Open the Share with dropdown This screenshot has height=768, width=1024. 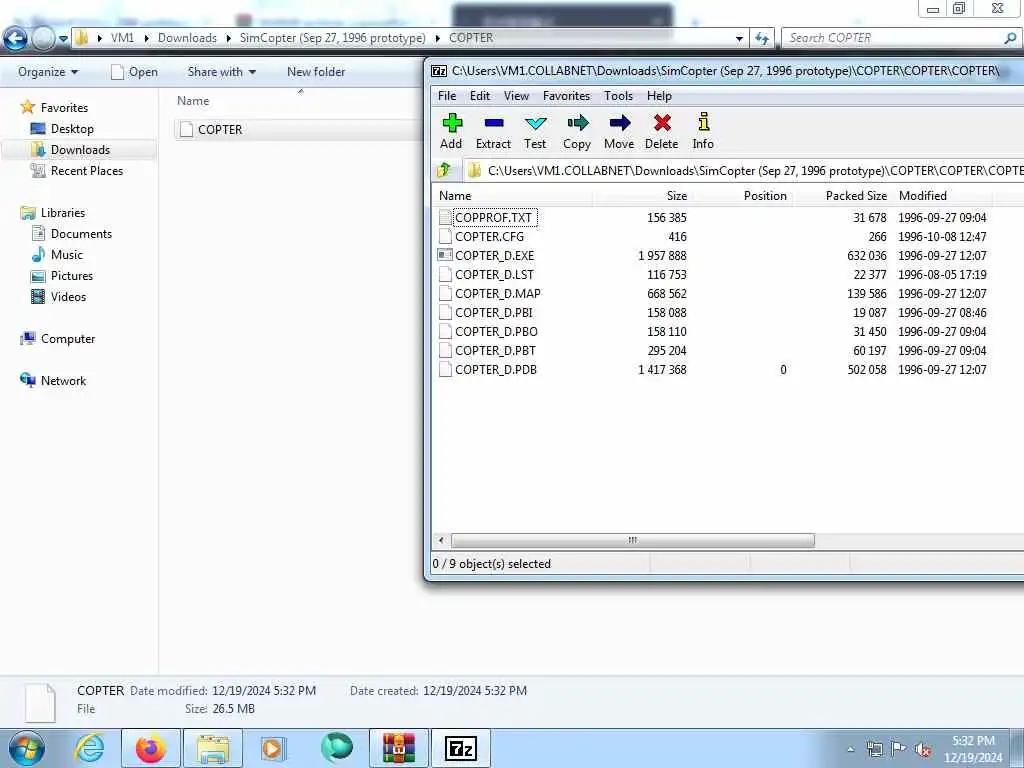coord(221,72)
